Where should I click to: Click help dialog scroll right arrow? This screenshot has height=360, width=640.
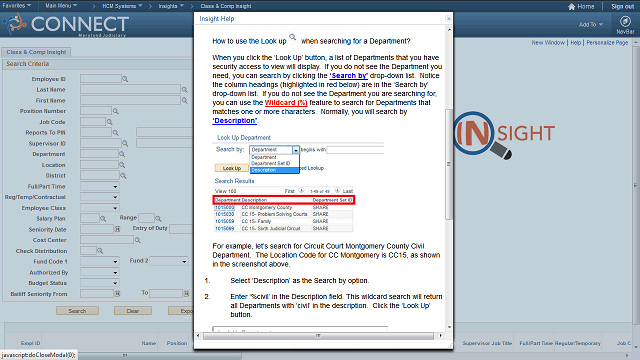[x=440, y=336]
